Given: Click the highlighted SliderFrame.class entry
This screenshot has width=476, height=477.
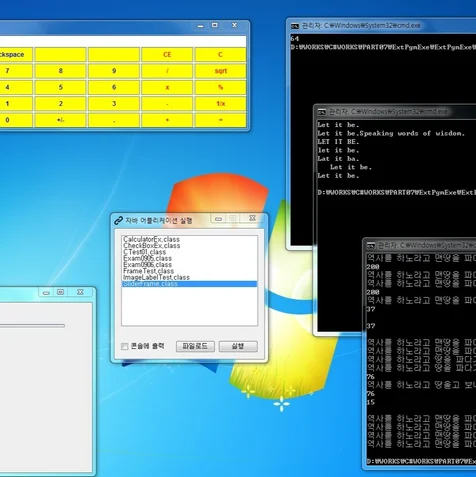Looking at the screenshot, I should pyautogui.click(x=189, y=284).
